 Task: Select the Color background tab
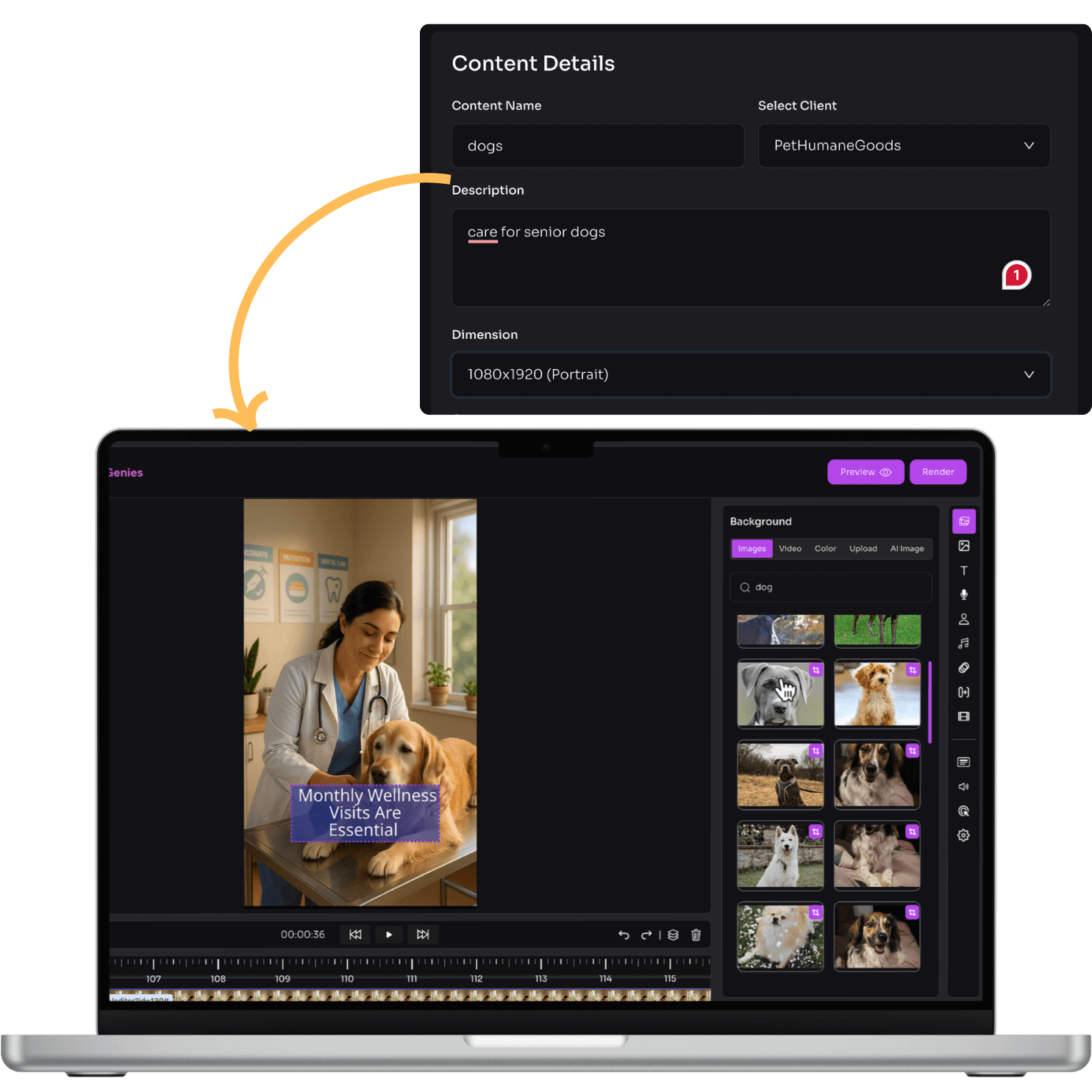pyautogui.click(x=825, y=549)
